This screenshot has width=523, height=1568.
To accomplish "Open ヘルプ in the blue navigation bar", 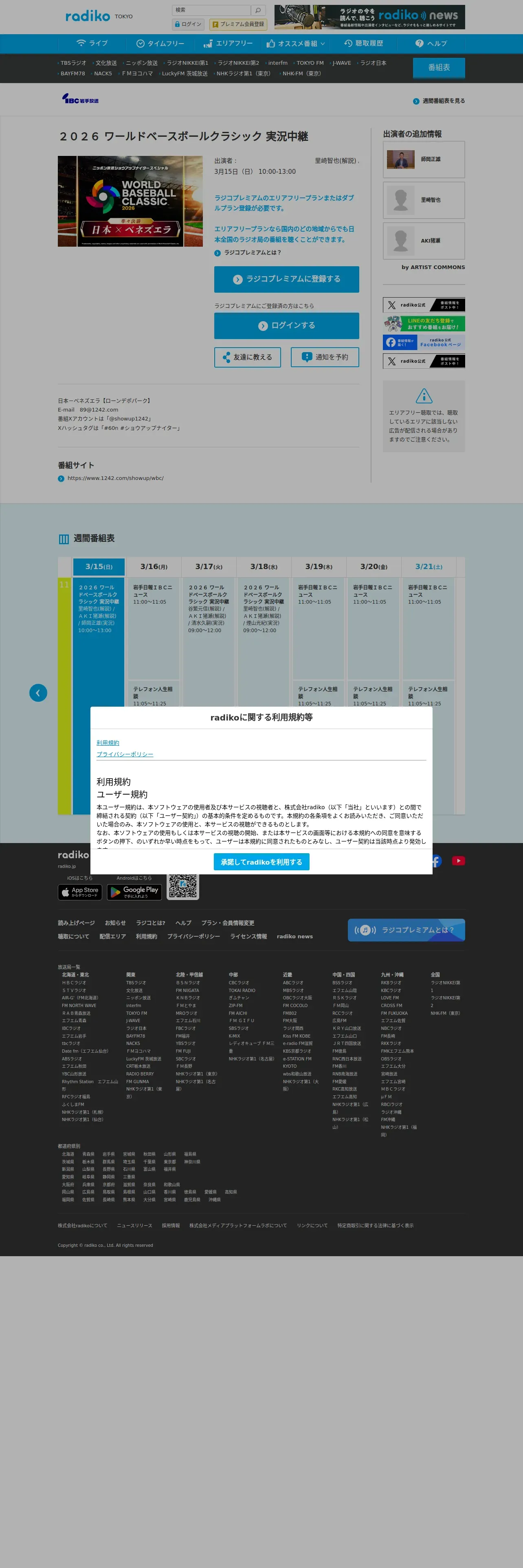I will [431, 44].
